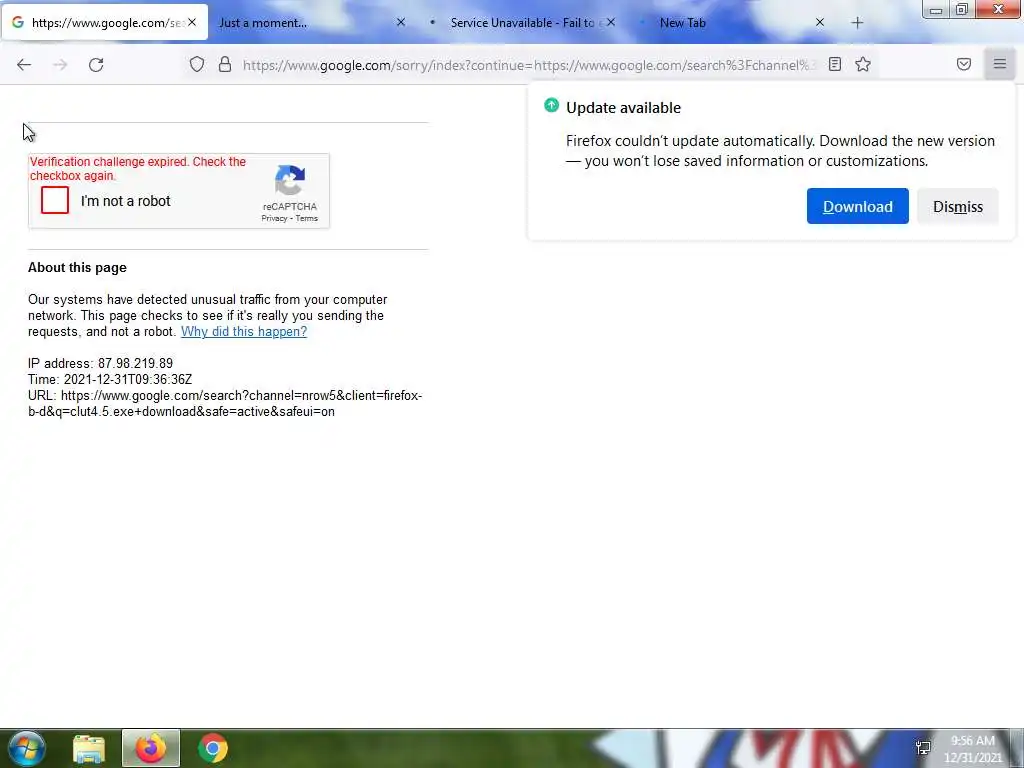Switch to the google.com search tab
This screenshot has height=768, width=1024.
104,23
